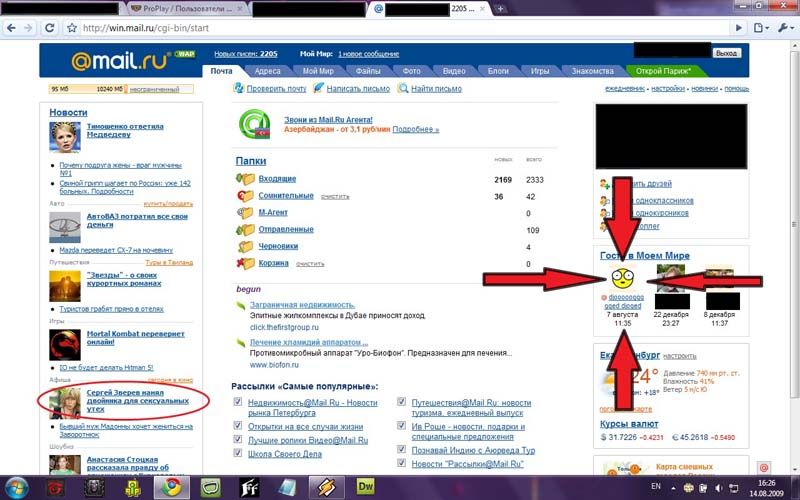
Task: Click Chrome icon in the taskbar
Action: (x=172, y=487)
